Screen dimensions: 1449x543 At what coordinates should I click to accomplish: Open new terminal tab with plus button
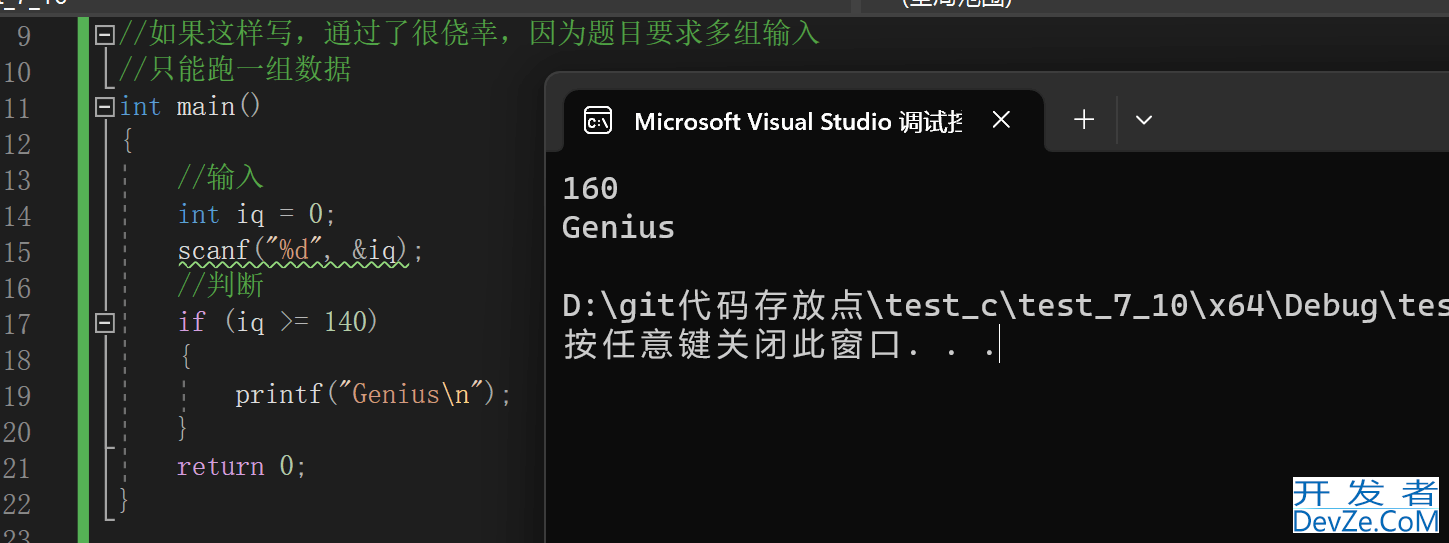(x=1084, y=120)
